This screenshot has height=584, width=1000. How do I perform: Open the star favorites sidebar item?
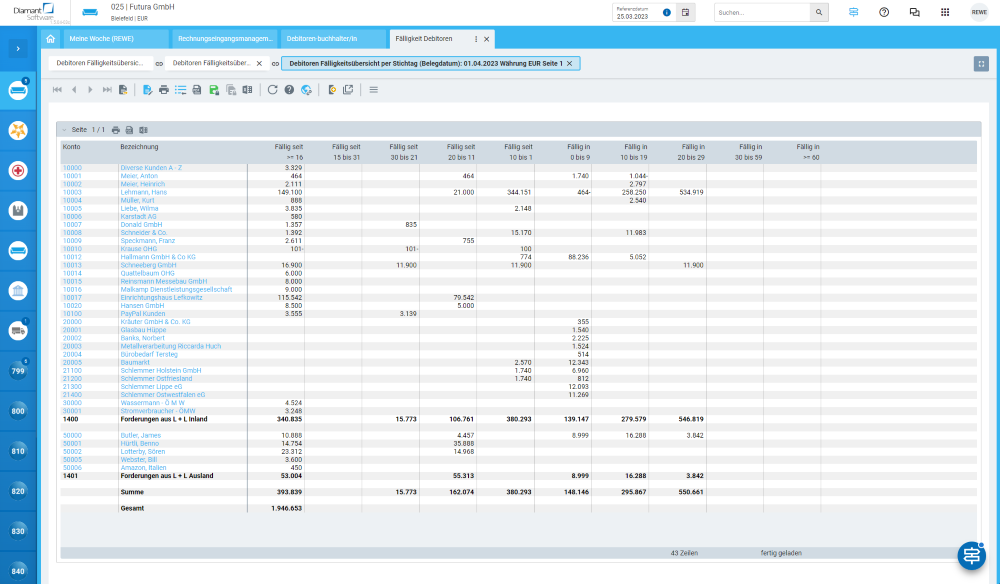pos(18,131)
